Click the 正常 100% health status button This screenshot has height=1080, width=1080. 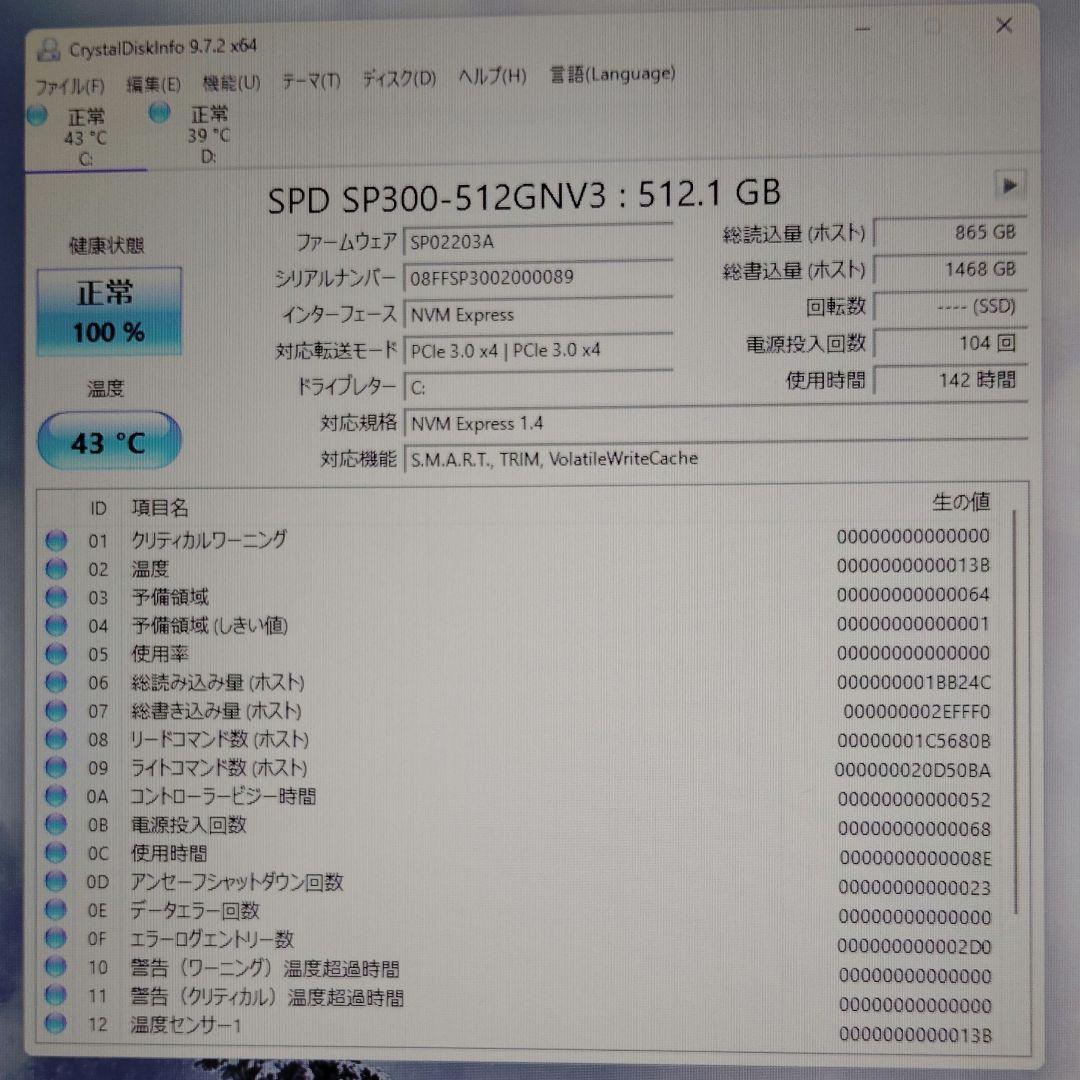[x=108, y=310]
